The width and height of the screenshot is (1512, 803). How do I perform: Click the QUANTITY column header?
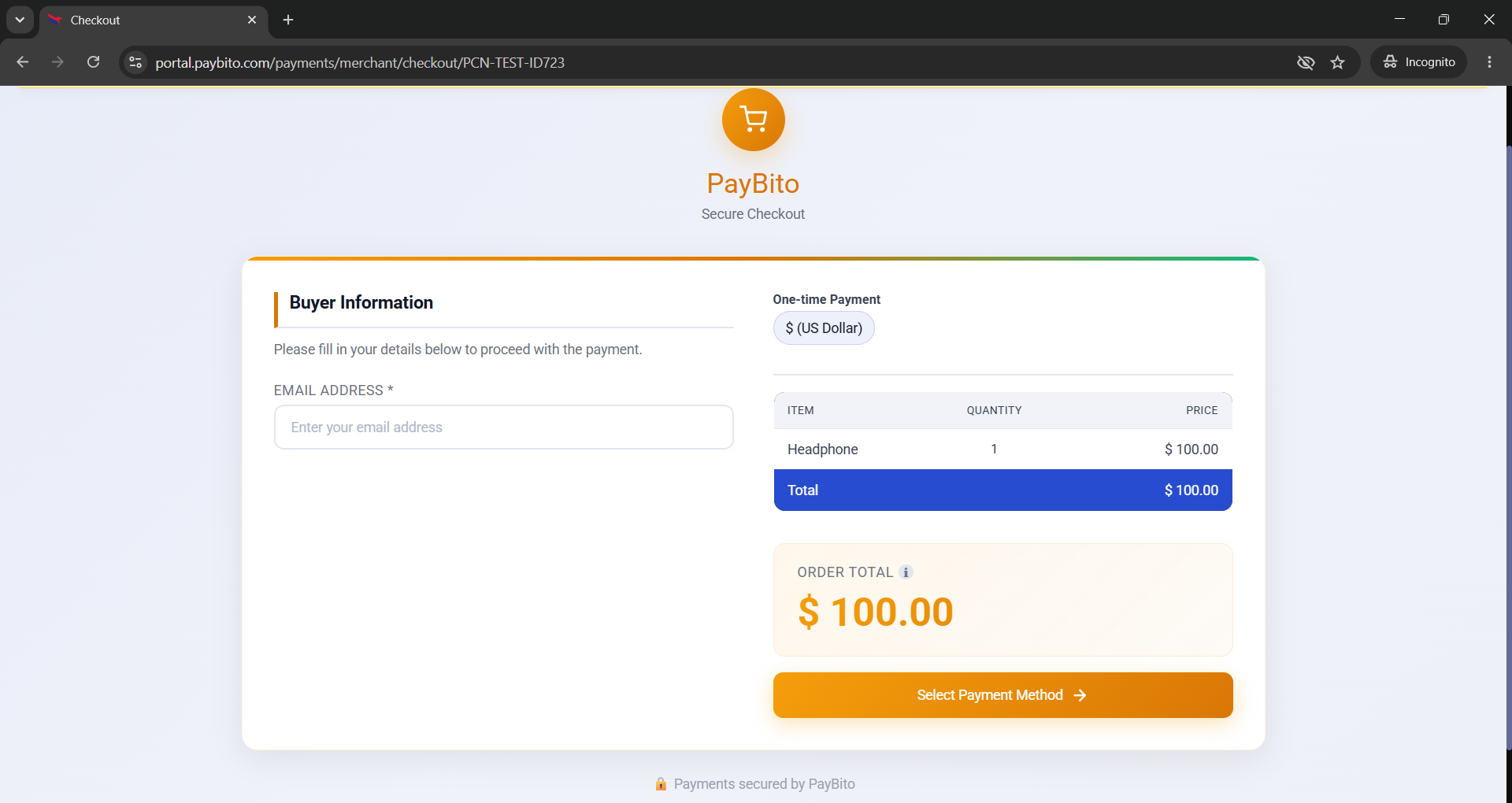pos(994,410)
